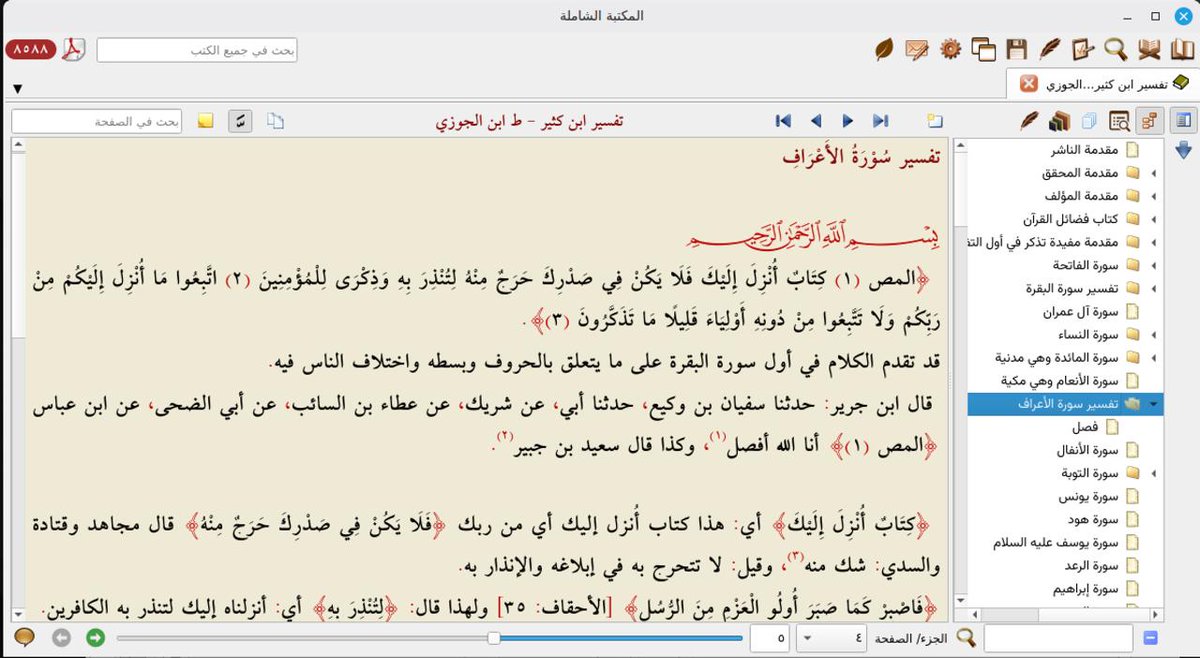Select 'سورة يونس' in the tree
The height and width of the screenshot is (658, 1200).
tap(1087, 496)
